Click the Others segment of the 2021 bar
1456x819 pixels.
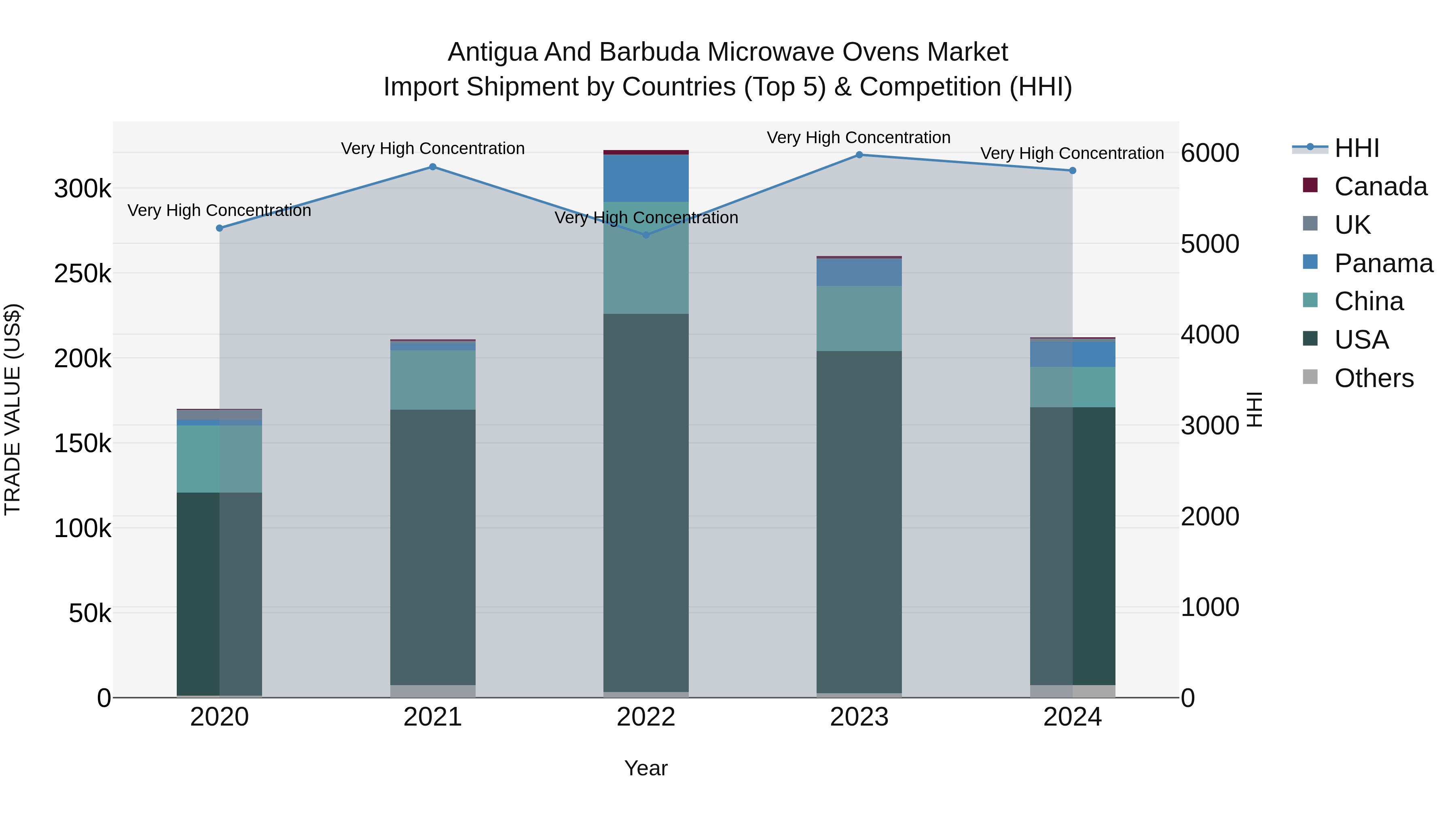(x=433, y=691)
